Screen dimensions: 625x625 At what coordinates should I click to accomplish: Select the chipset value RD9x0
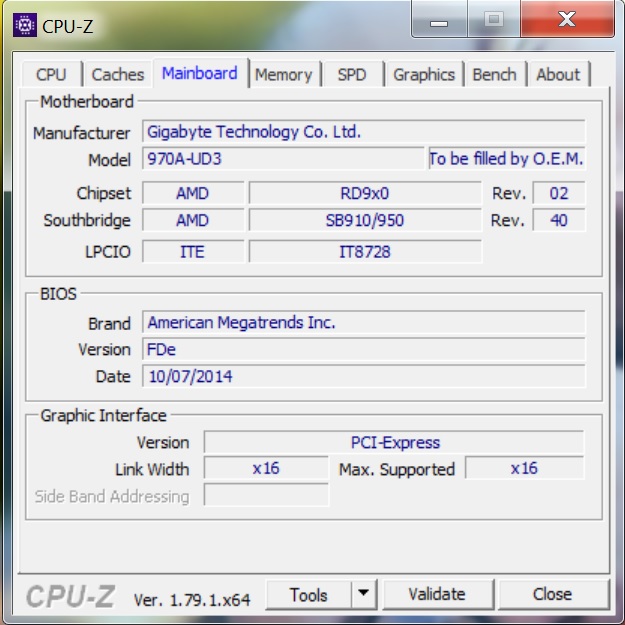365,193
